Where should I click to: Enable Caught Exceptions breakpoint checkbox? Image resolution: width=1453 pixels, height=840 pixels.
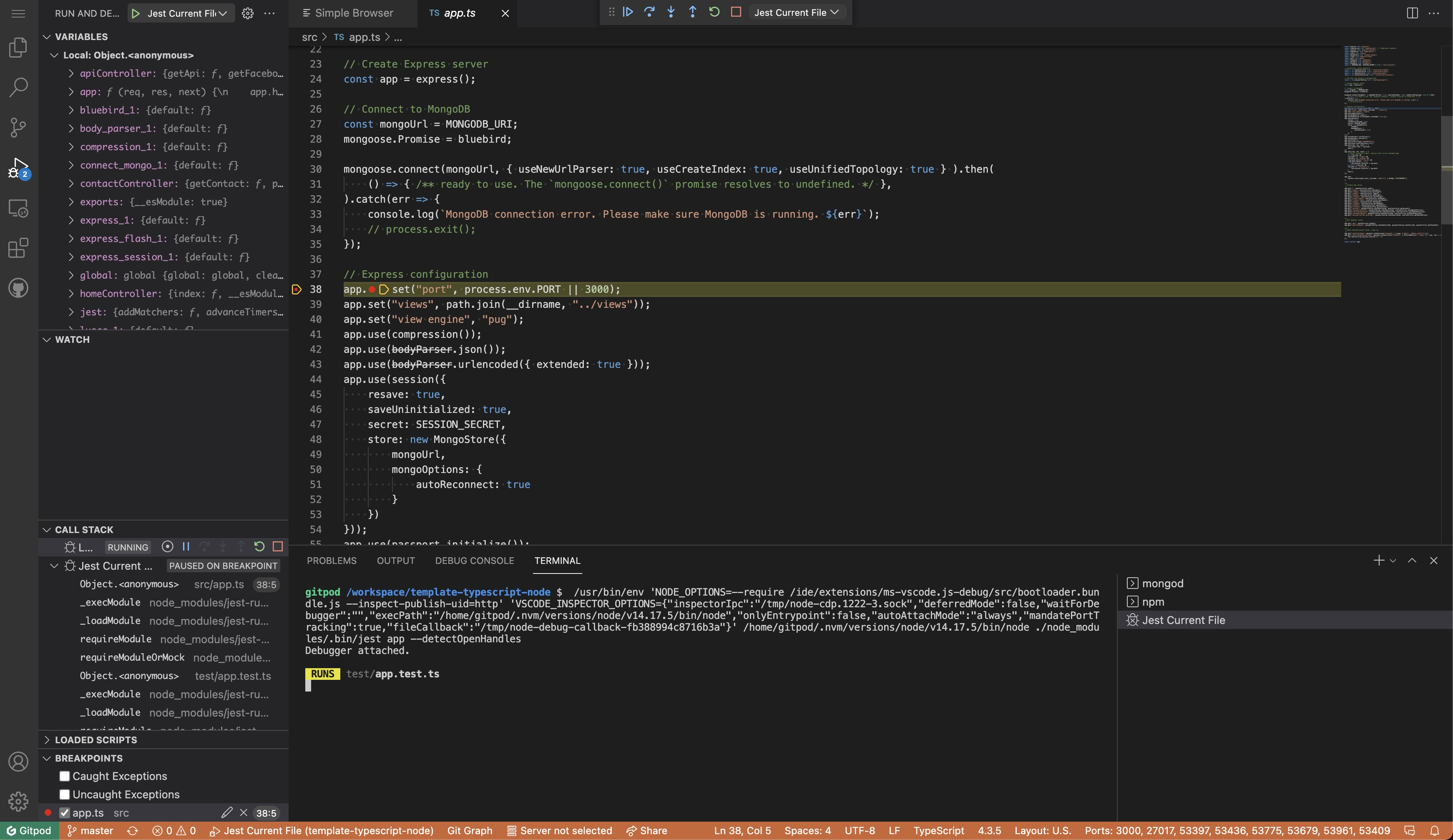pyautogui.click(x=65, y=776)
